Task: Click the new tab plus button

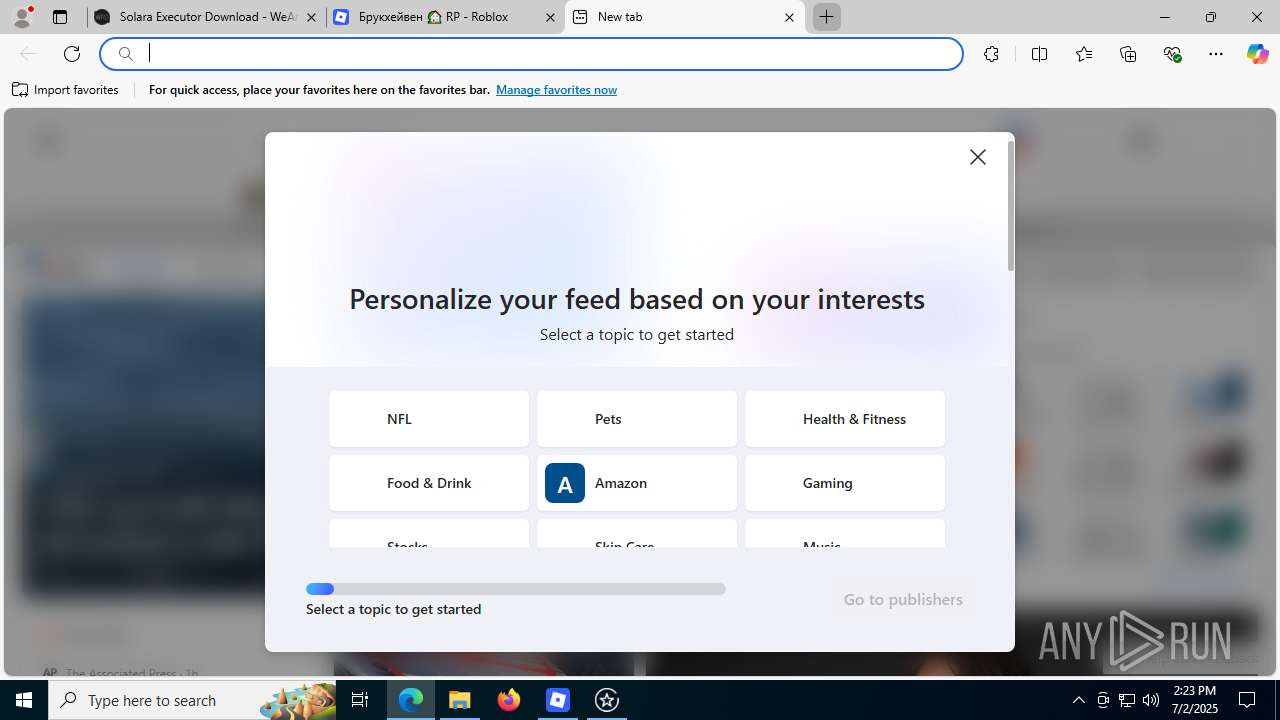Action: [x=827, y=17]
